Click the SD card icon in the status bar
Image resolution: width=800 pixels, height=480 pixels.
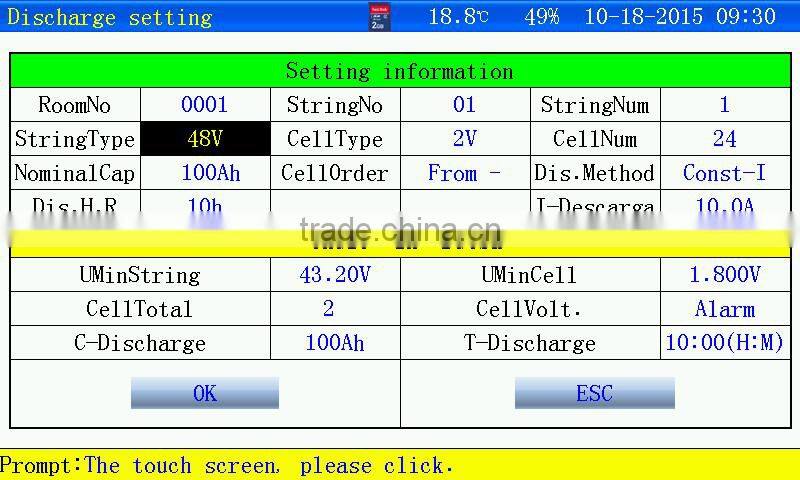click(x=380, y=17)
